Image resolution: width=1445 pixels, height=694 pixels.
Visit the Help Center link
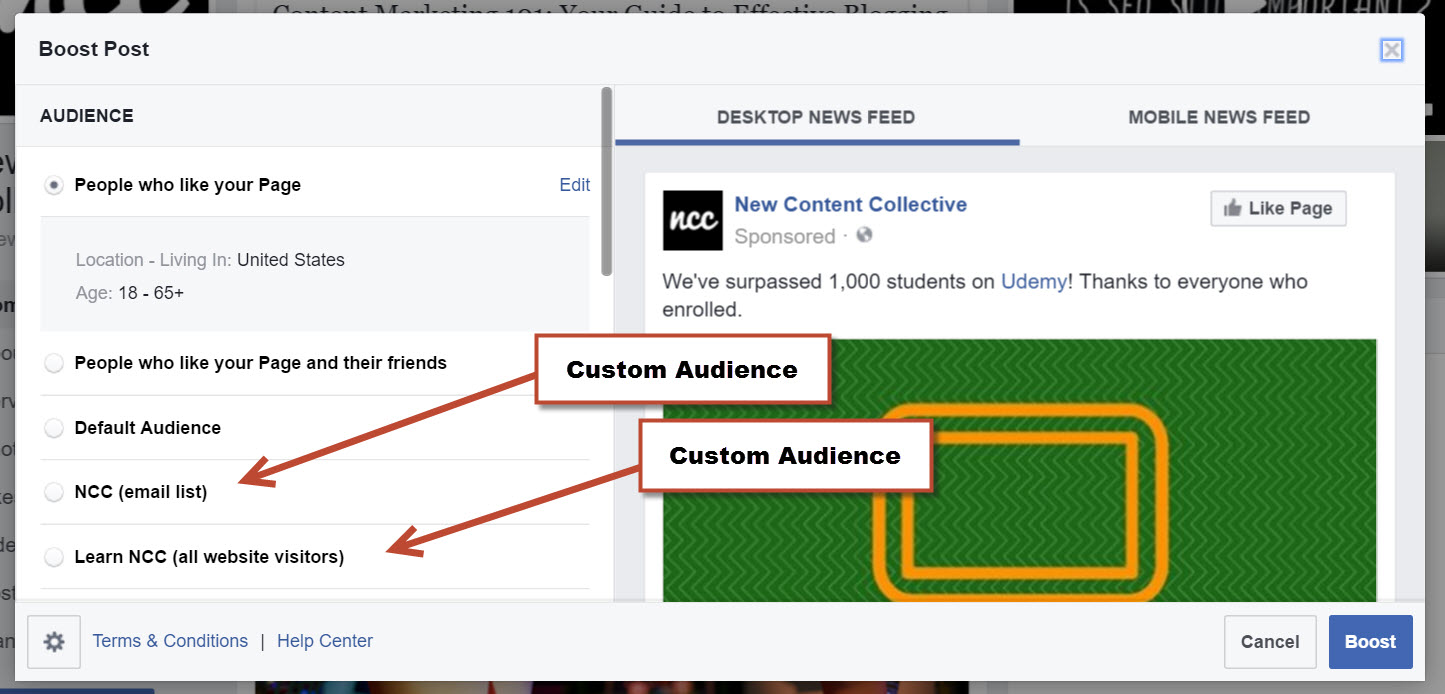pos(325,641)
